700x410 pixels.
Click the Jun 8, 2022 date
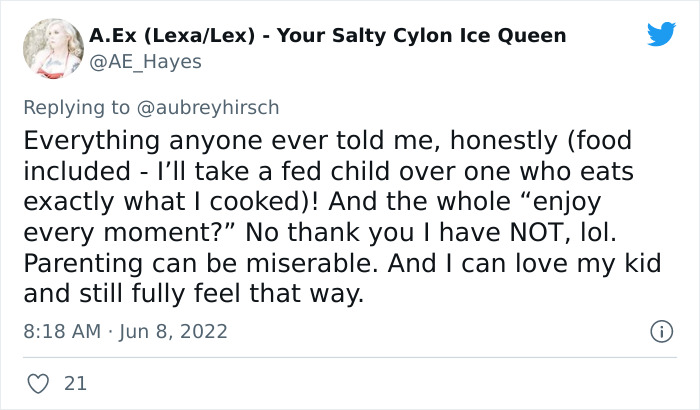coord(176,331)
